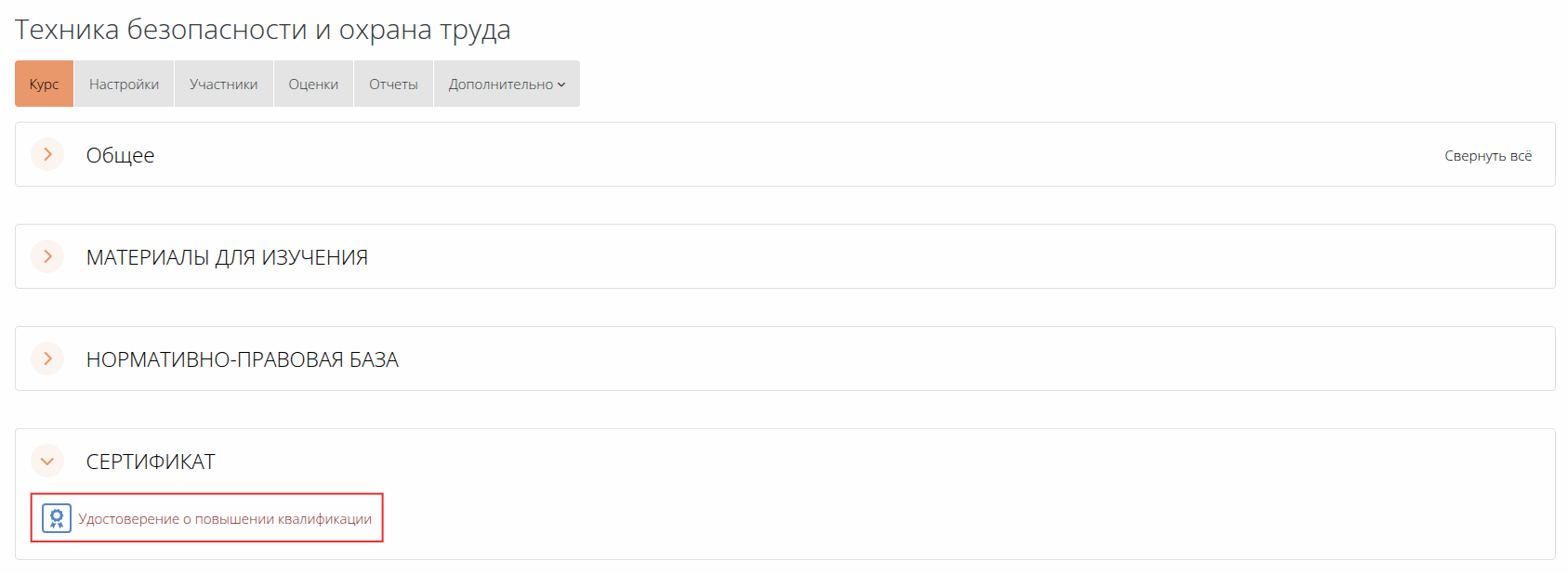Click the СЕРТИФИКАТ section title
The width and height of the screenshot is (1568, 573).
click(x=151, y=462)
